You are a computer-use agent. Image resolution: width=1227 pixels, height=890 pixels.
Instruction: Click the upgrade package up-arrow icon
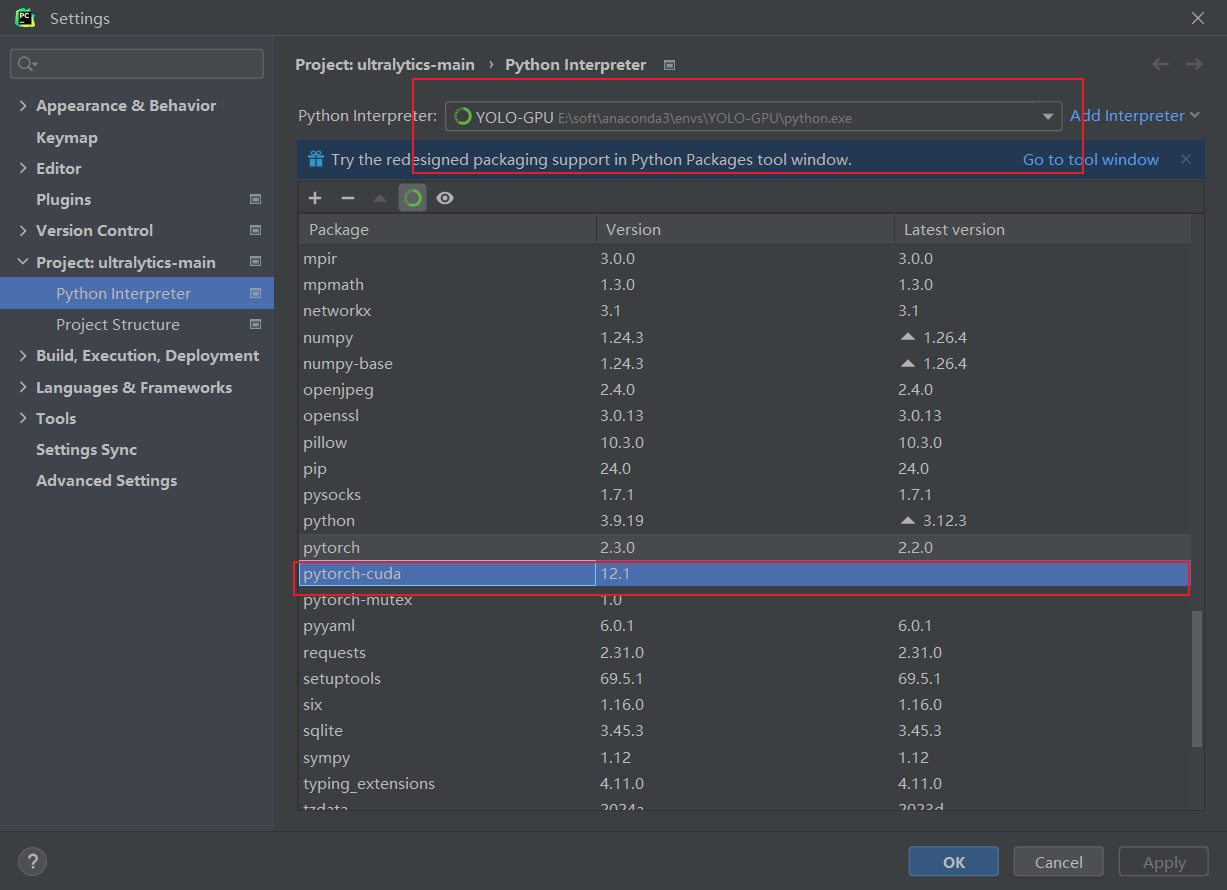point(380,198)
